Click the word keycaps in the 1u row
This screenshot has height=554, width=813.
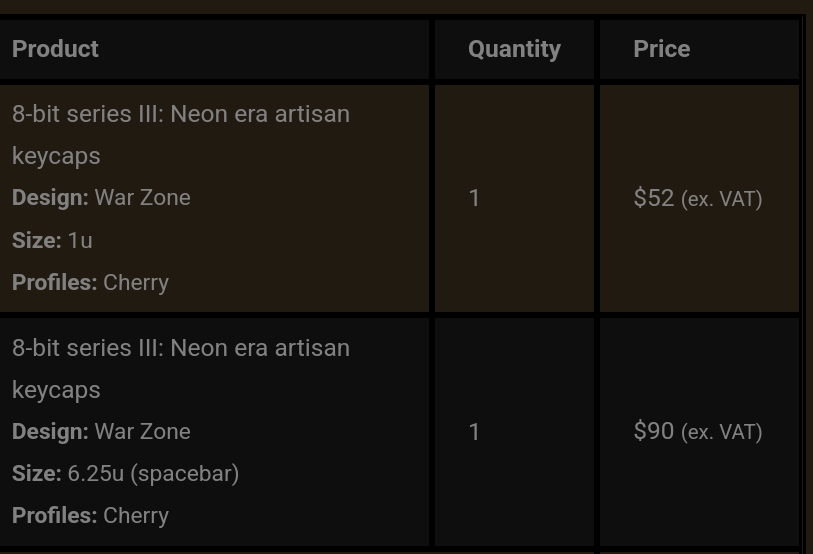[x=56, y=156]
